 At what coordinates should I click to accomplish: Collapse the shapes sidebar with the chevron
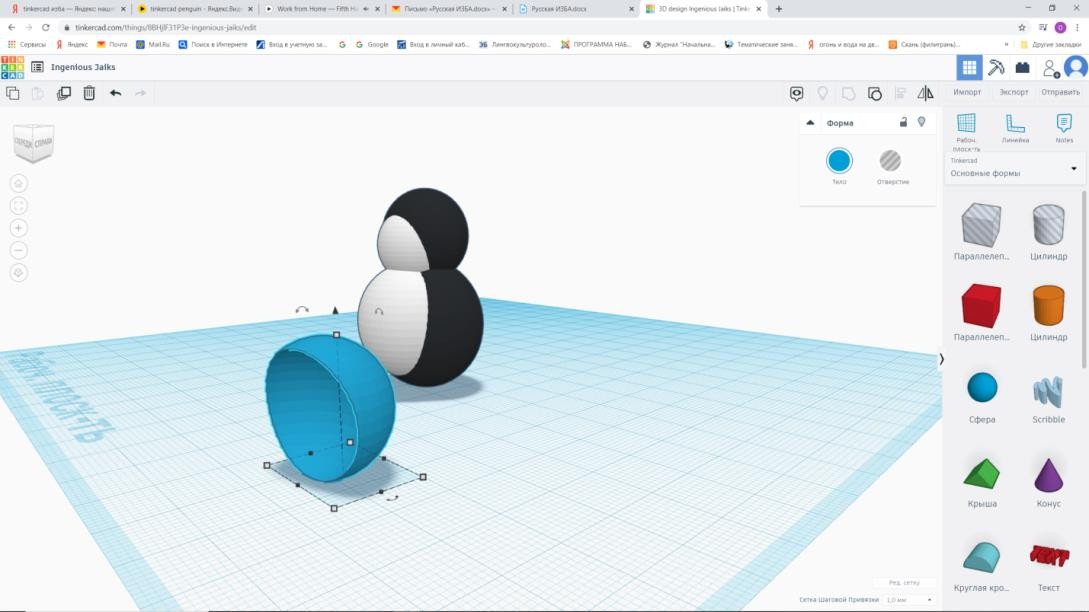[x=941, y=359]
